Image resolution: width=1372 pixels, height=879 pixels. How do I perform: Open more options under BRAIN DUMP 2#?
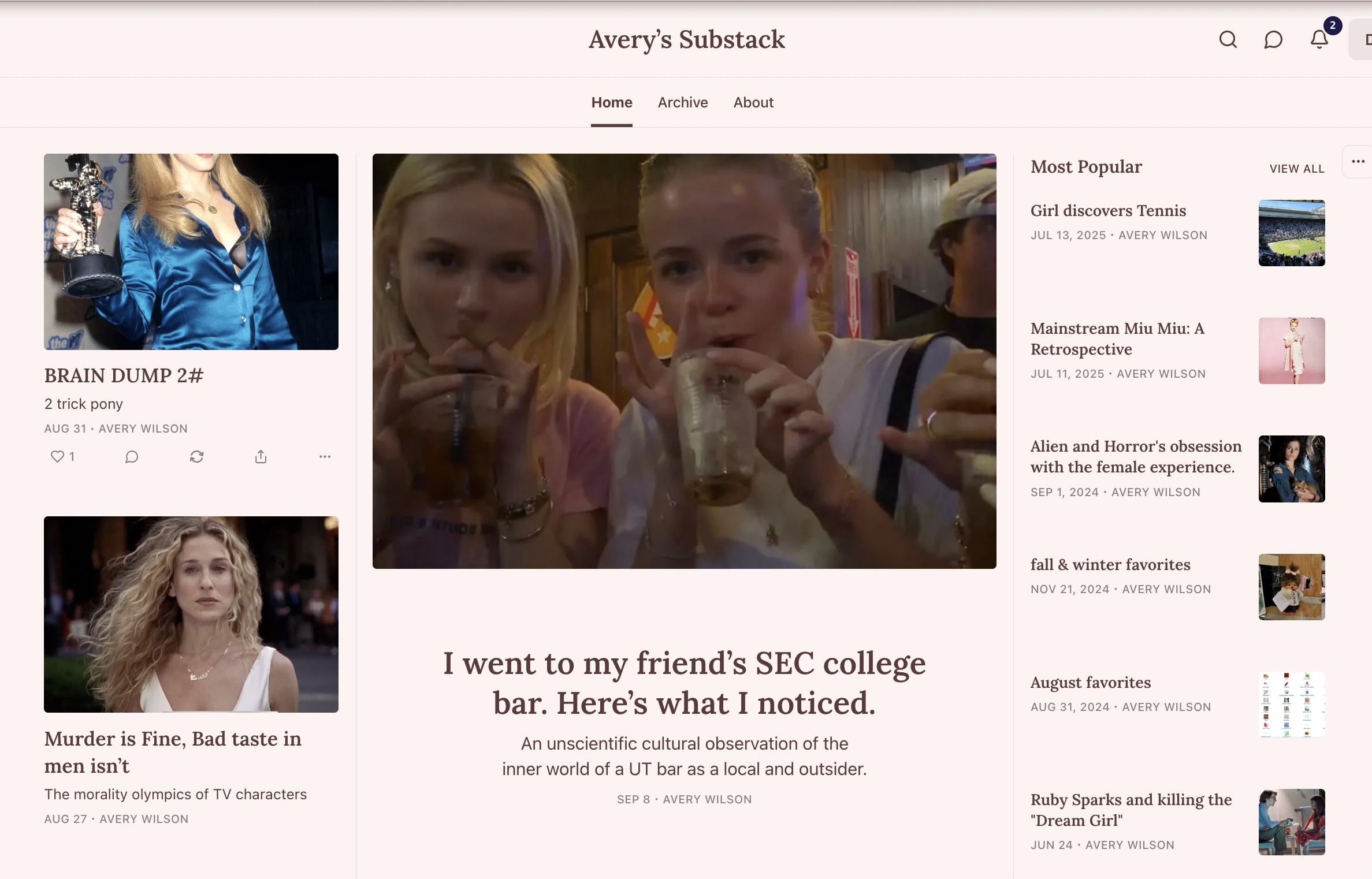pos(325,457)
